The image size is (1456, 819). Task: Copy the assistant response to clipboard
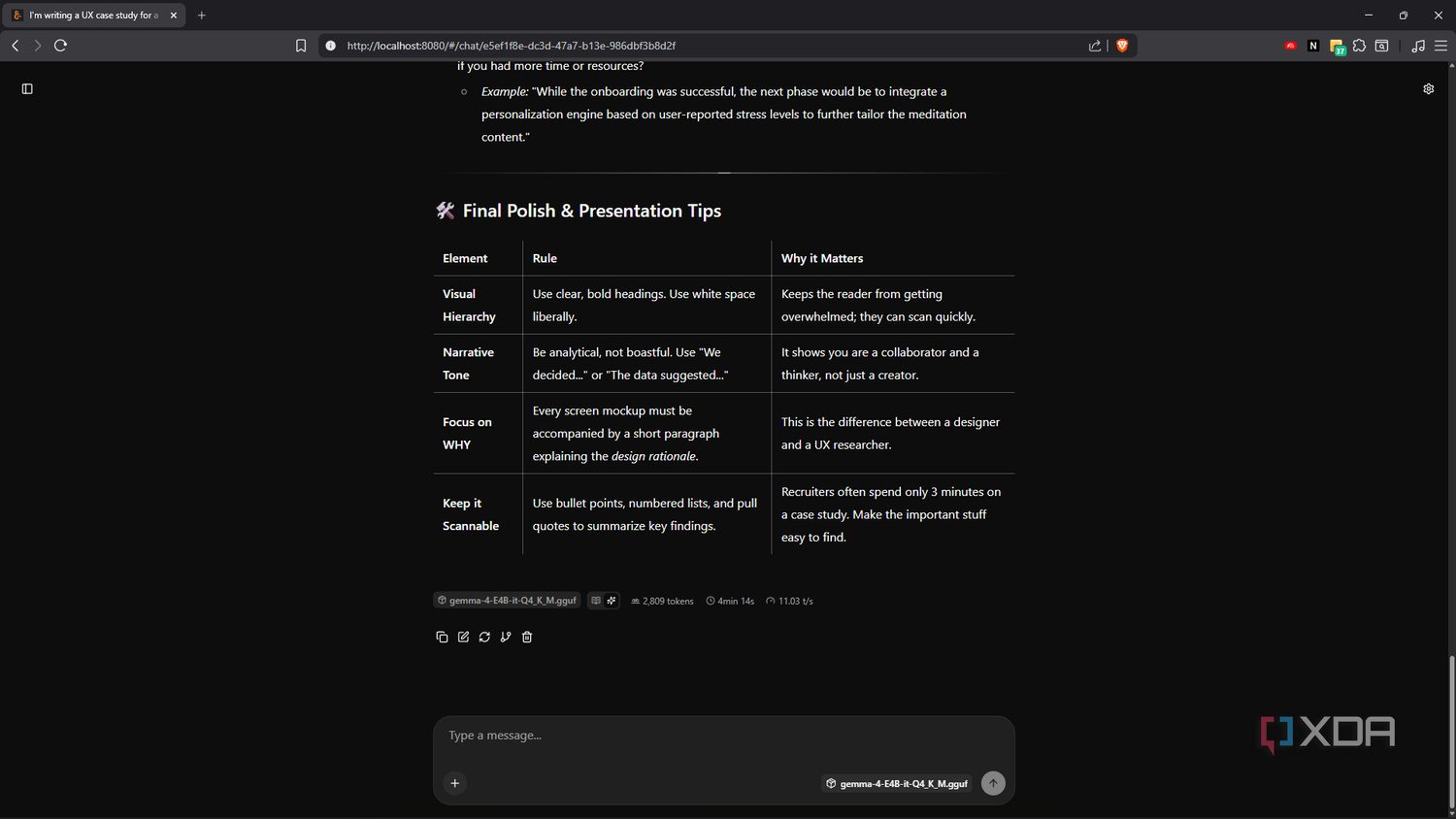coord(442,638)
